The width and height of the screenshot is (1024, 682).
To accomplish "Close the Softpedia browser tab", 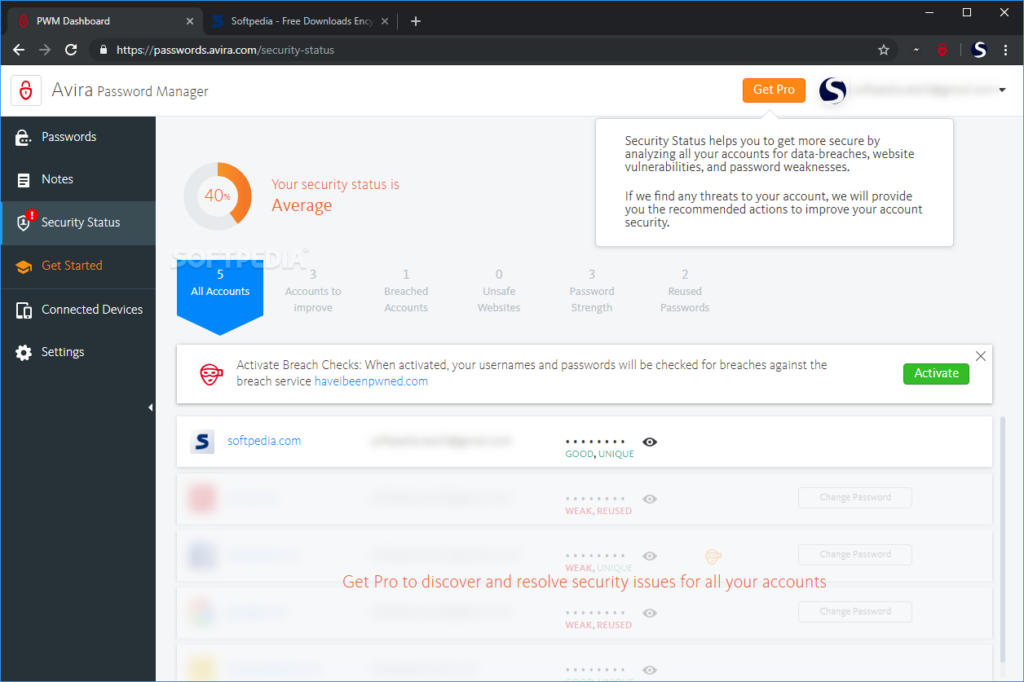I will 385,22.
